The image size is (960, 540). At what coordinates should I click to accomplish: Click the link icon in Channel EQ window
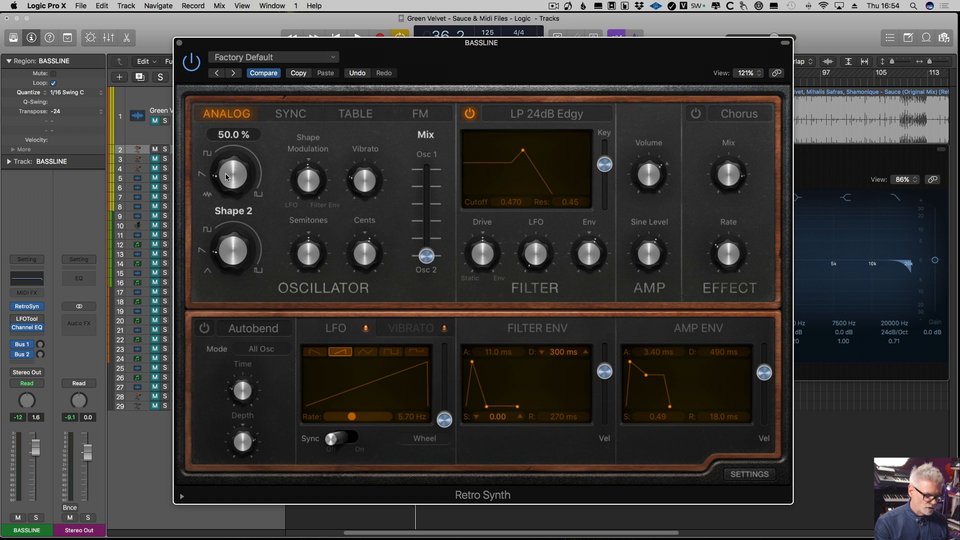click(932, 179)
